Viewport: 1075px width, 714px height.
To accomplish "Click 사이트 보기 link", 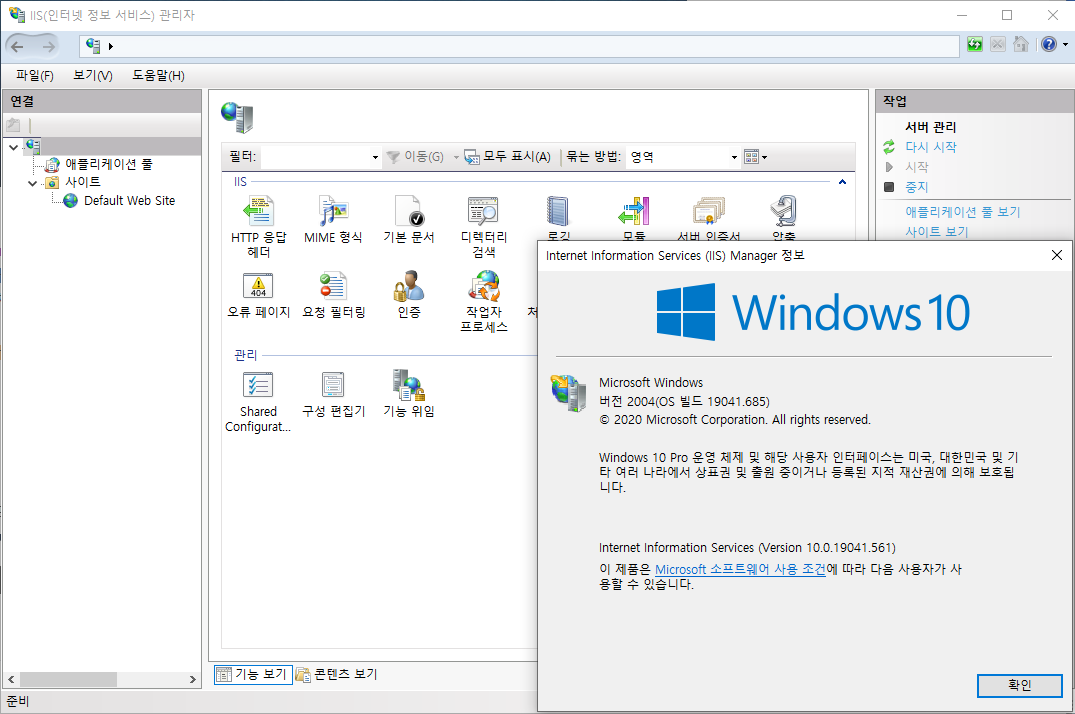I will click(937, 232).
